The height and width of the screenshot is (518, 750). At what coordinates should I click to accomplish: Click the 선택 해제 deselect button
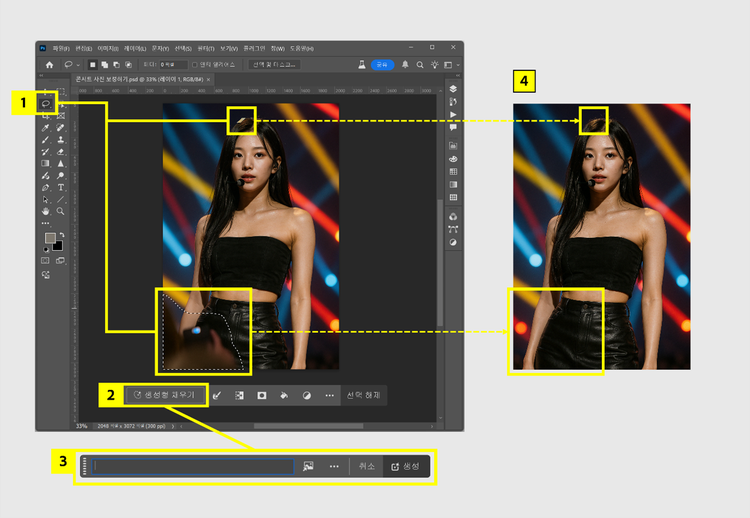point(363,396)
